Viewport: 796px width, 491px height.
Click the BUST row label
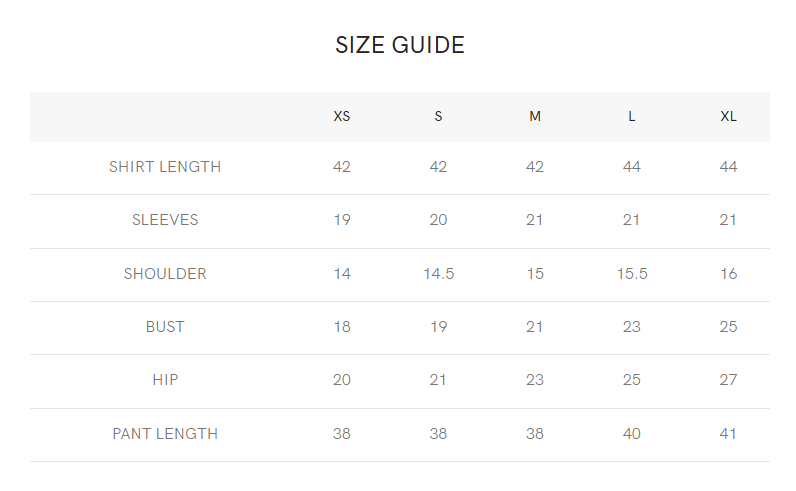click(165, 326)
